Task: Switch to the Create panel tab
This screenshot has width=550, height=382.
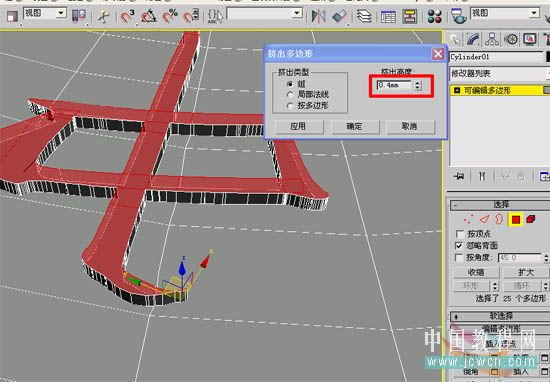Action: [455, 39]
